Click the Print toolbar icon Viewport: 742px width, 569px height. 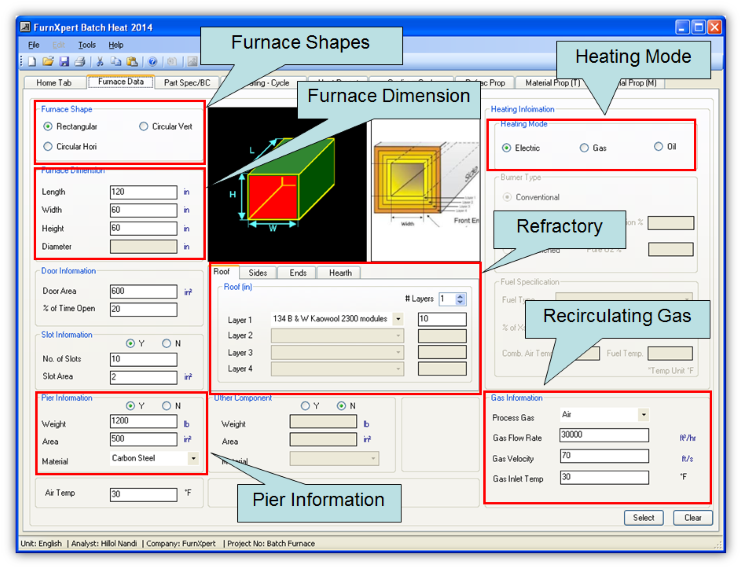pyautogui.click(x=80, y=62)
